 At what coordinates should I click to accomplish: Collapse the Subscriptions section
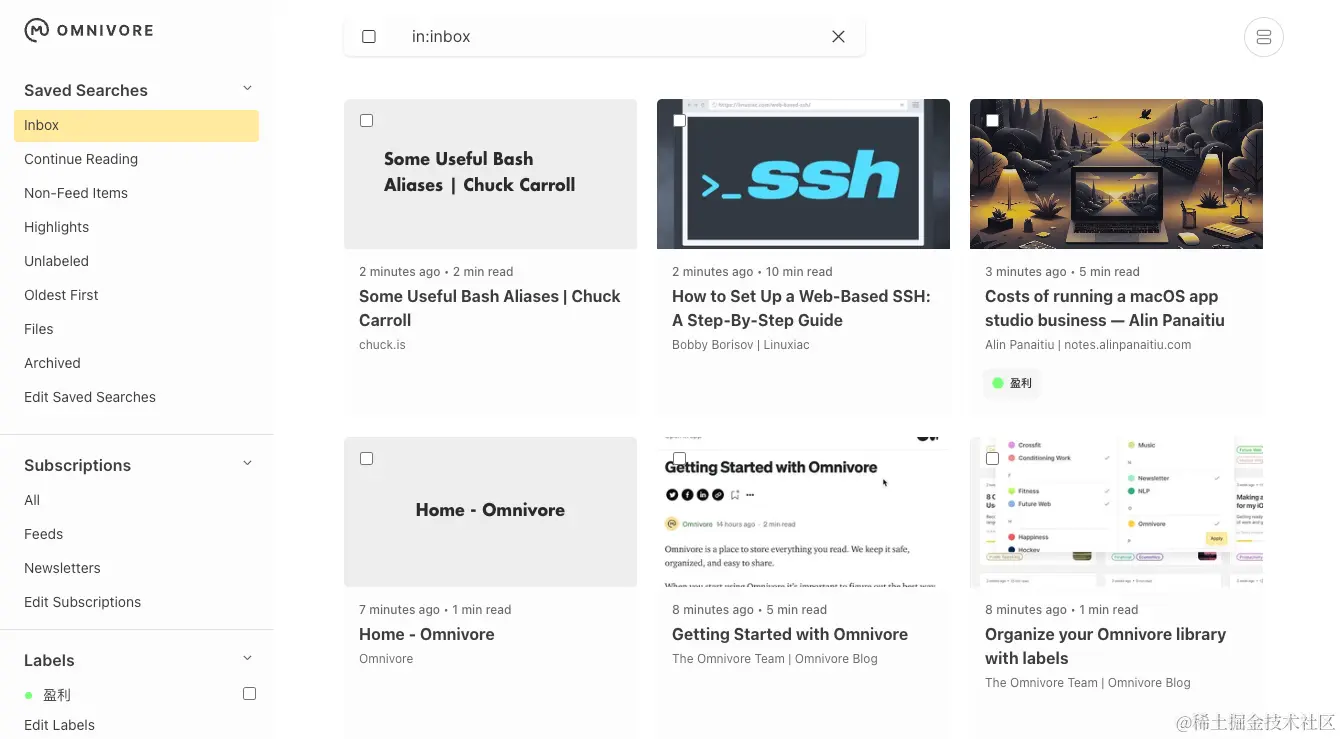(x=248, y=464)
